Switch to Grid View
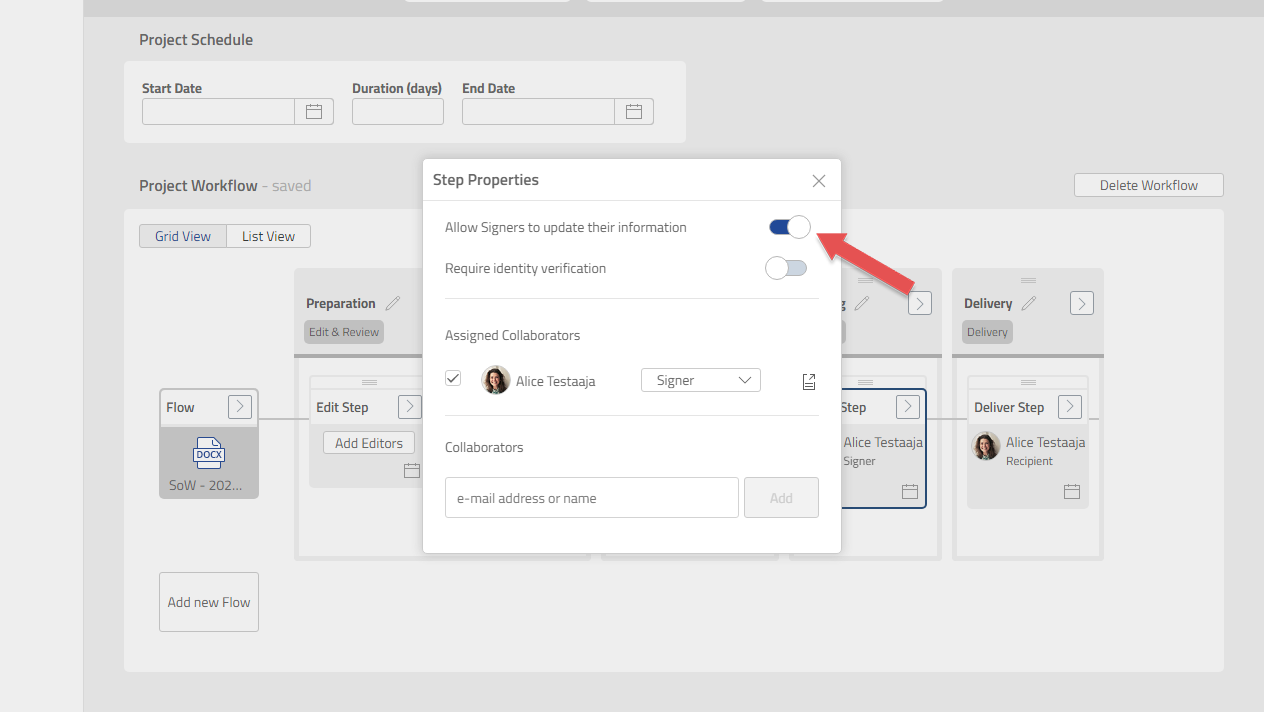Image resolution: width=1264 pixels, height=712 pixels. pos(183,236)
